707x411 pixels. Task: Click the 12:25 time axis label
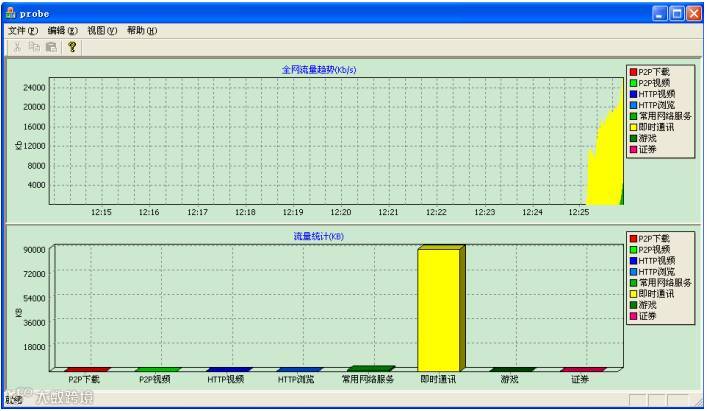(578, 212)
